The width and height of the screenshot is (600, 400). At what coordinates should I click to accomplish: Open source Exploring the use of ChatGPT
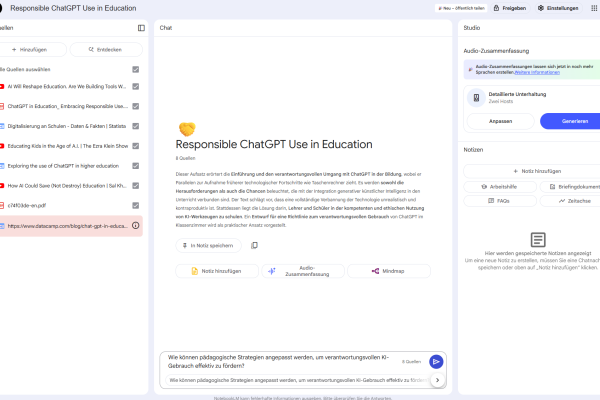tap(63, 166)
